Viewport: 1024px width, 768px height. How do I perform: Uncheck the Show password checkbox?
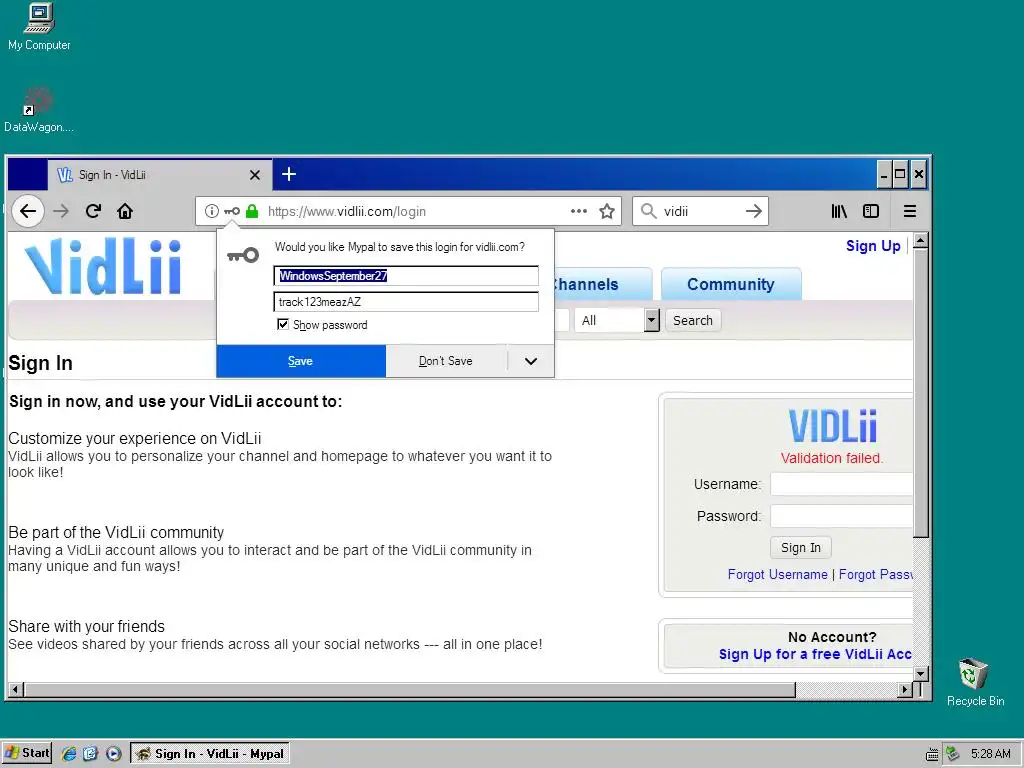[x=283, y=325]
